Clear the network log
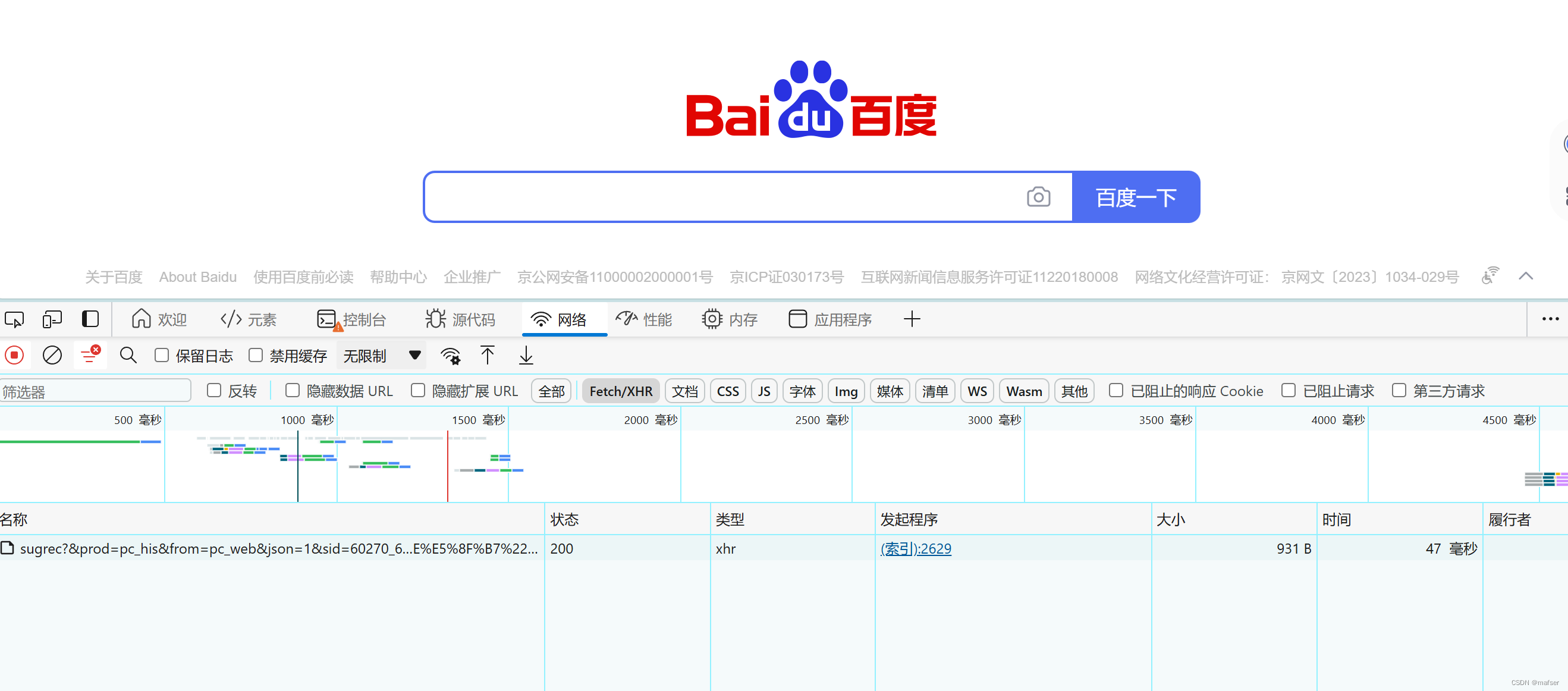 coord(52,355)
